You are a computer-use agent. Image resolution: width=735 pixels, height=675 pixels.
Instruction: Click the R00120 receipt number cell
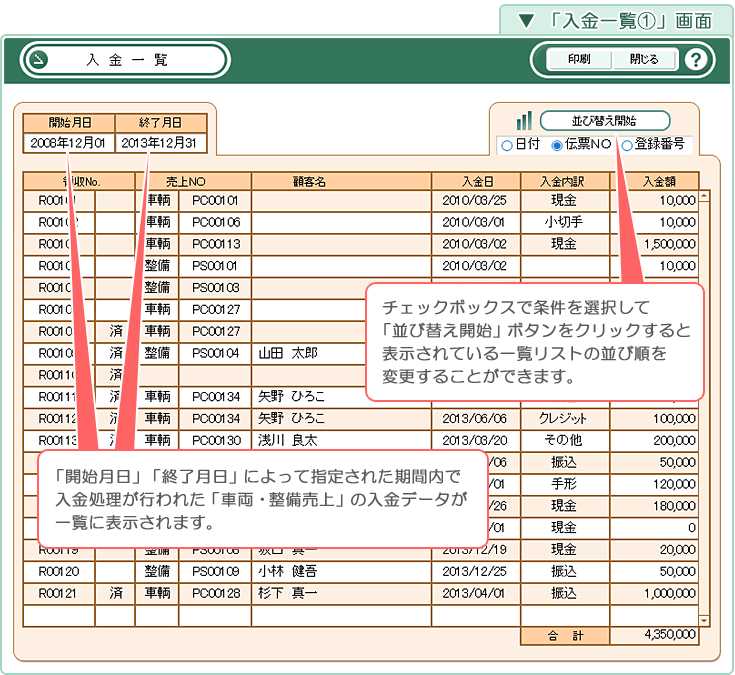pyautogui.click(x=59, y=571)
